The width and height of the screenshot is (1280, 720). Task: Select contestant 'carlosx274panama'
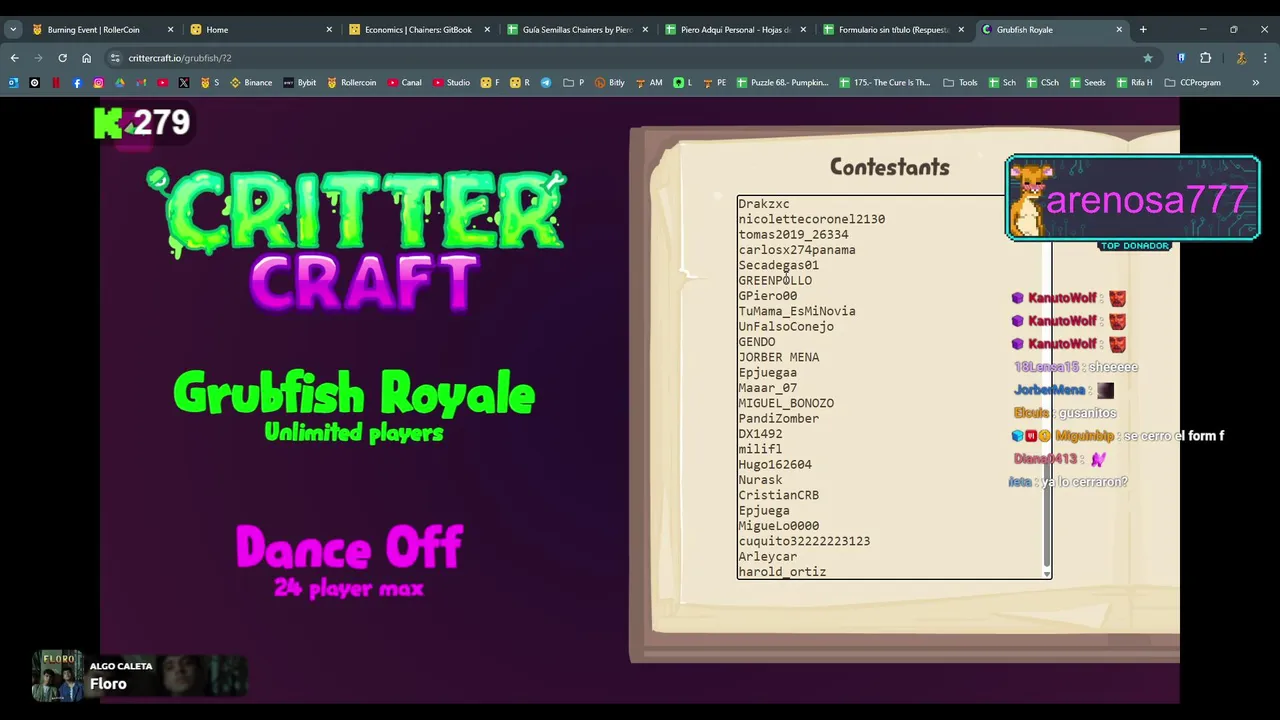tap(797, 250)
